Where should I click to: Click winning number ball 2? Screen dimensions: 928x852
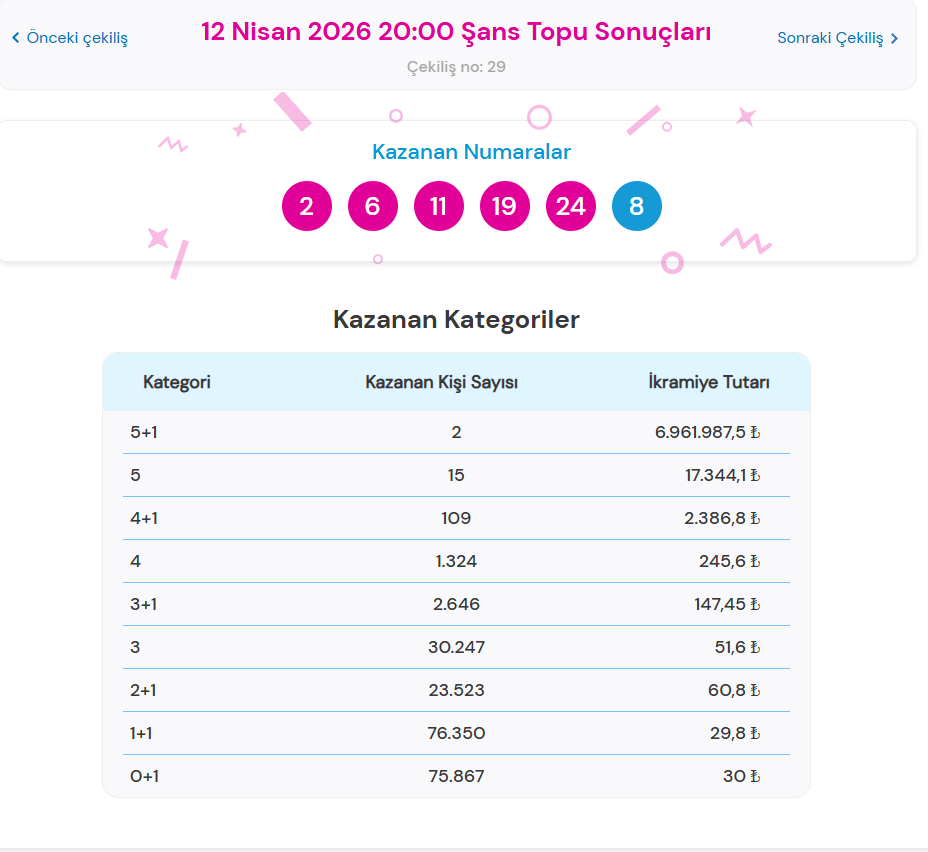coord(307,206)
